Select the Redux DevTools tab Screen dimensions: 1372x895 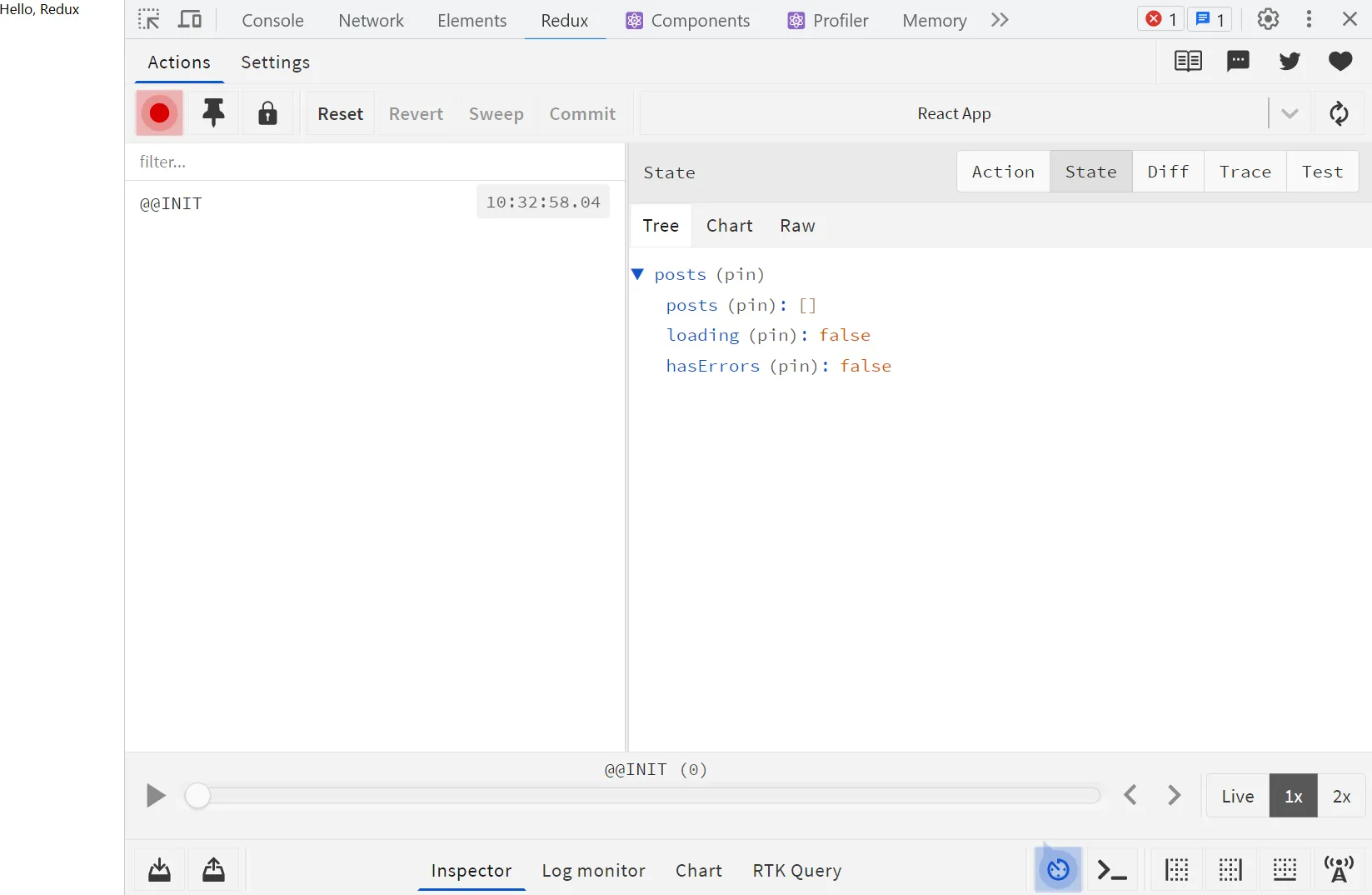(x=565, y=20)
